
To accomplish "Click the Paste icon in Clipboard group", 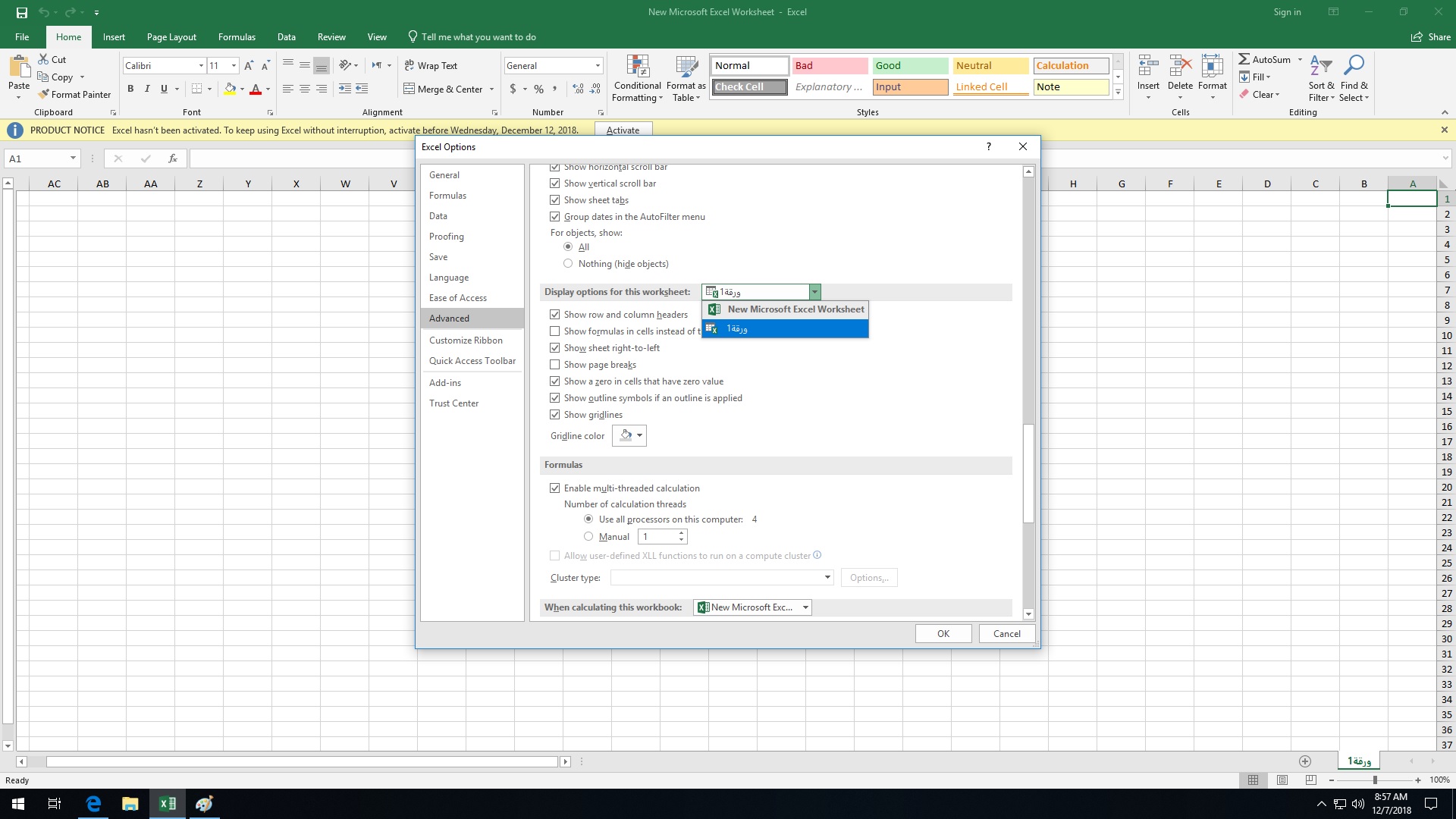I will click(19, 68).
